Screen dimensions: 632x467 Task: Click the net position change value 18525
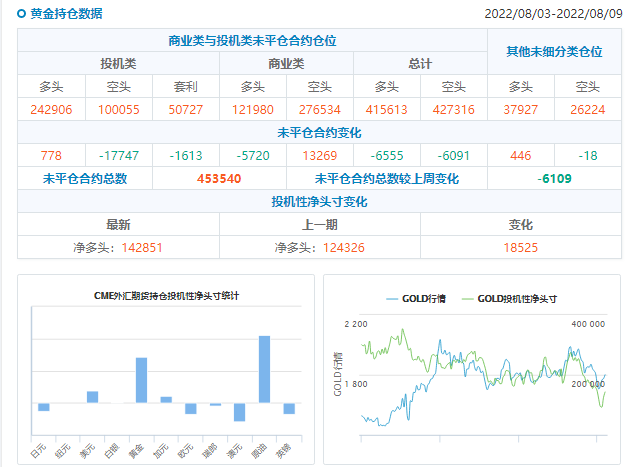coord(521,247)
